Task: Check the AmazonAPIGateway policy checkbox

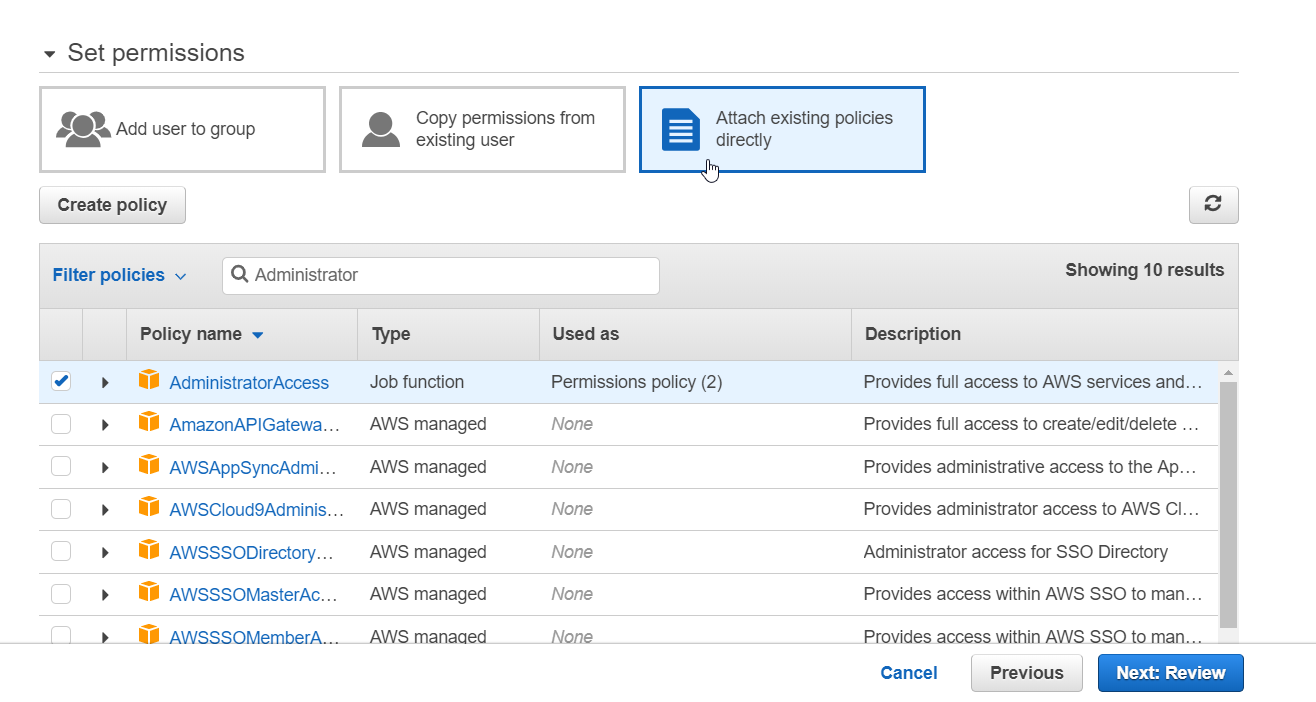Action: click(61, 424)
